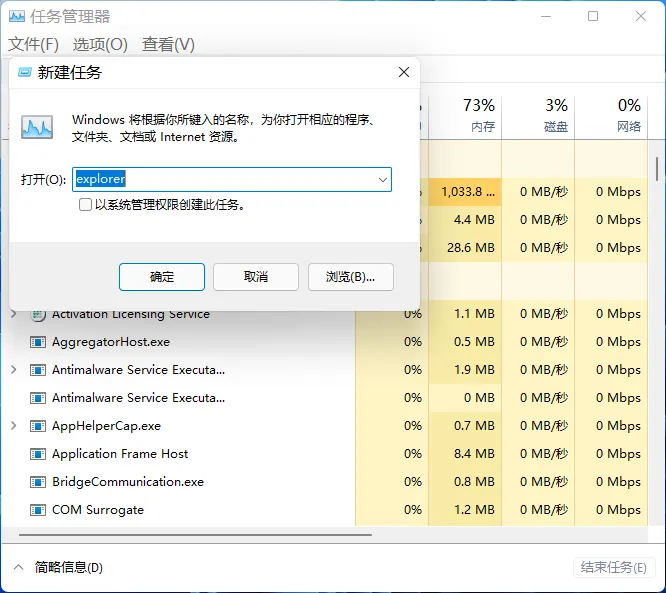Click the second Antimalware Service Executable row name

click(x=138, y=398)
